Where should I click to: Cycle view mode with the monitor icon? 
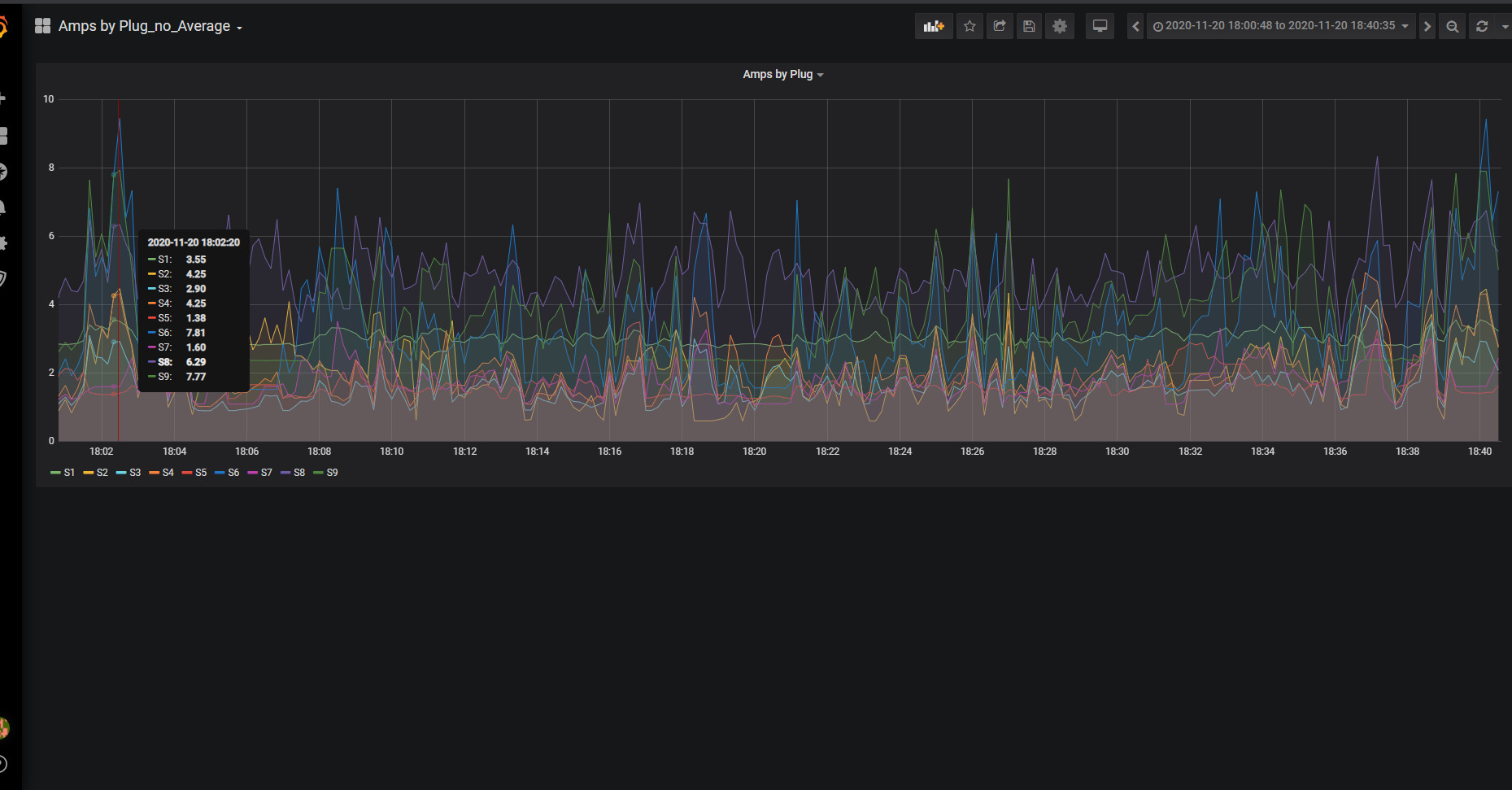pos(1100,26)
